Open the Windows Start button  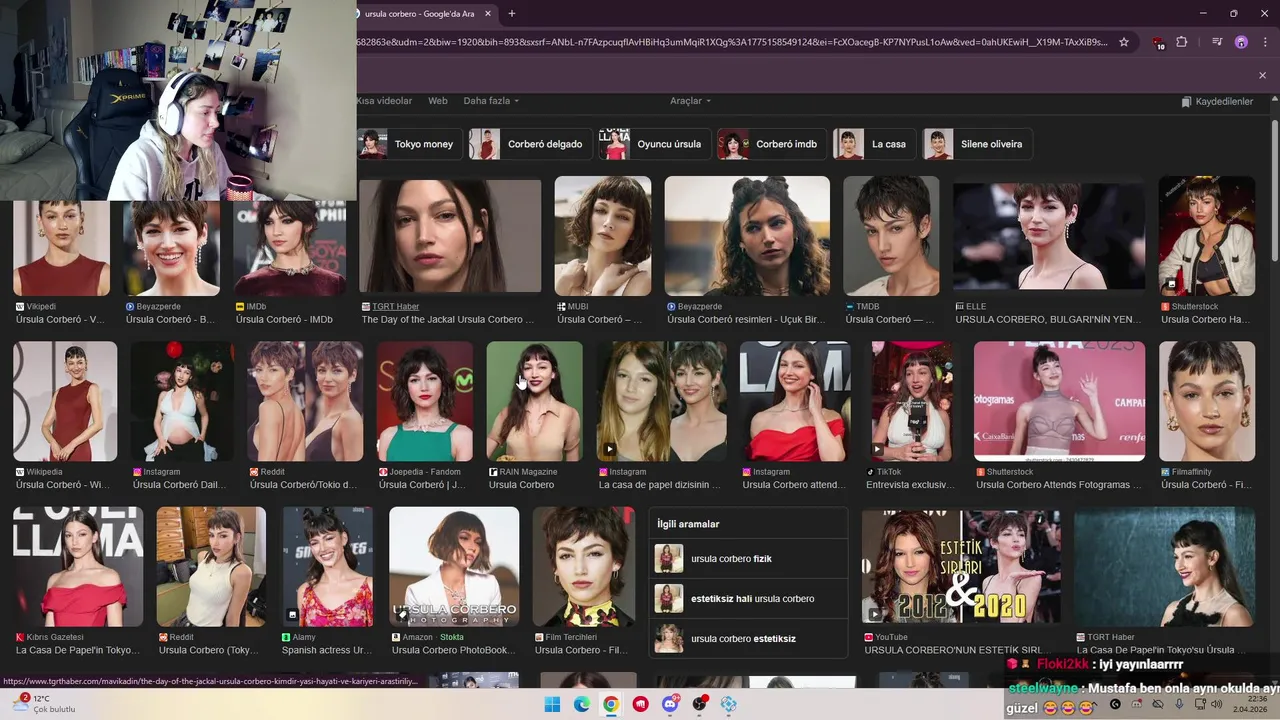pyautogui.click(x=552, y=704)
